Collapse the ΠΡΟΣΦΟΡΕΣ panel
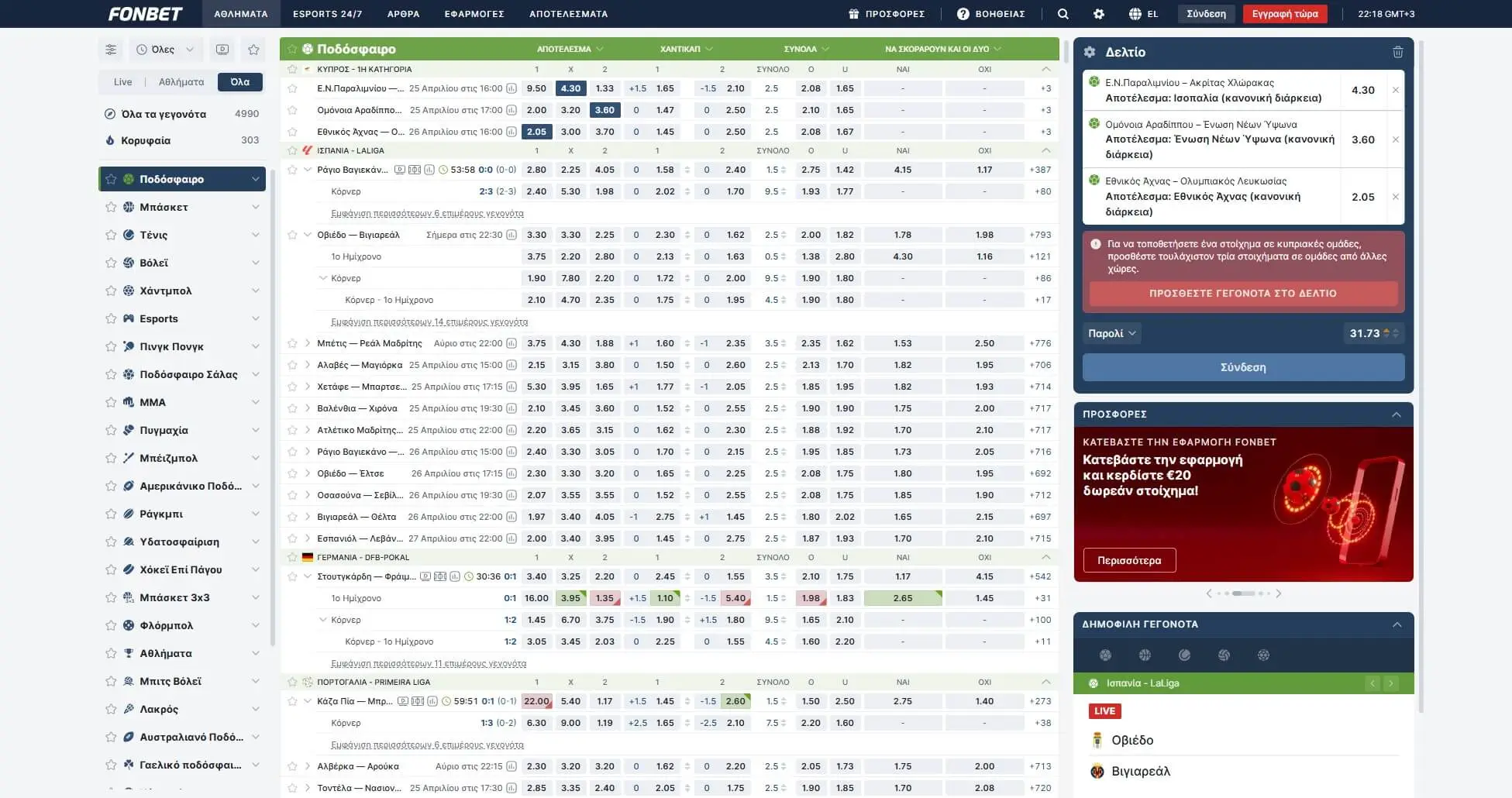Viewport: 1512px width, 798px height. (1397, 414)
